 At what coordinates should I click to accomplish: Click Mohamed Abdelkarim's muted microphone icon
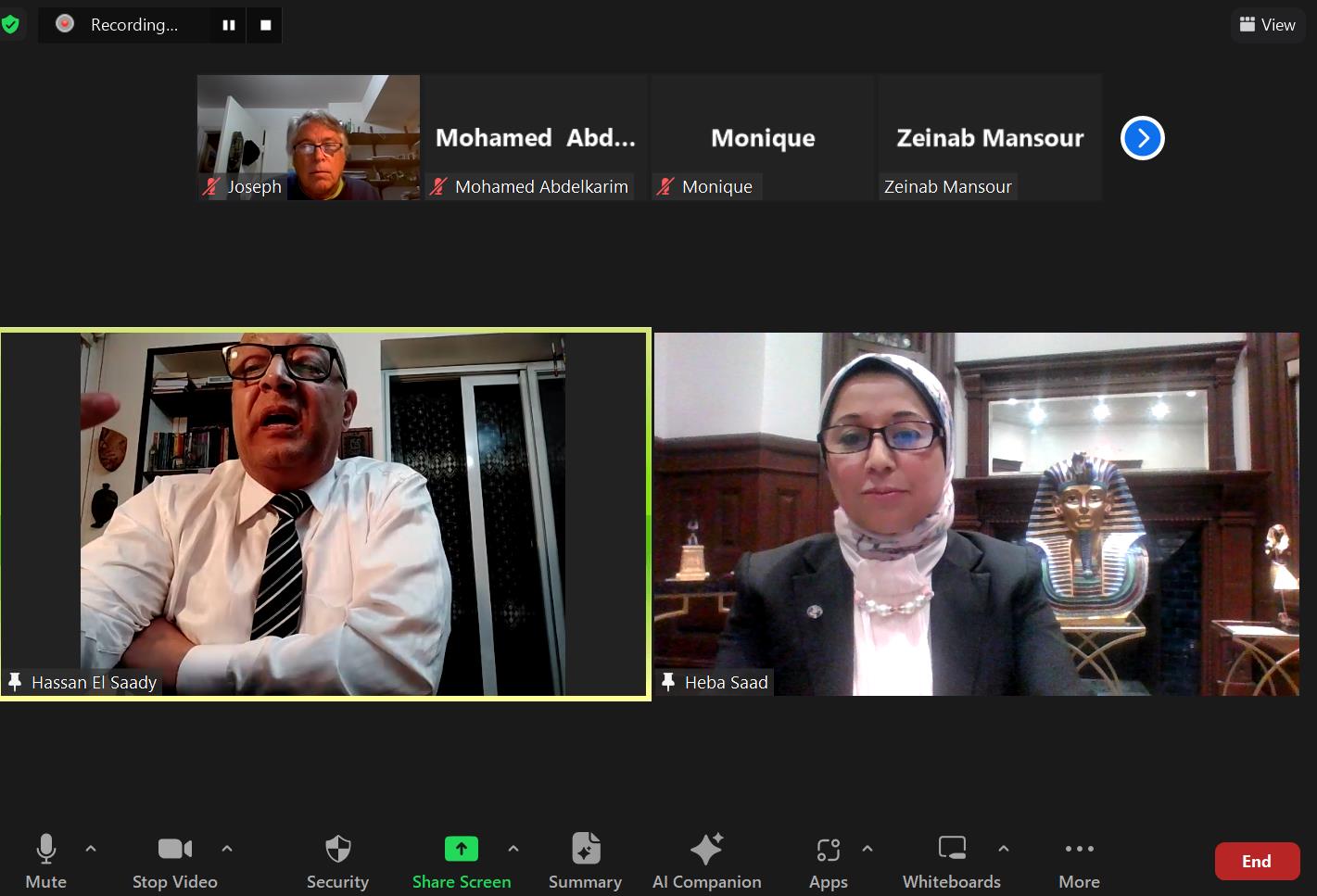439,186
